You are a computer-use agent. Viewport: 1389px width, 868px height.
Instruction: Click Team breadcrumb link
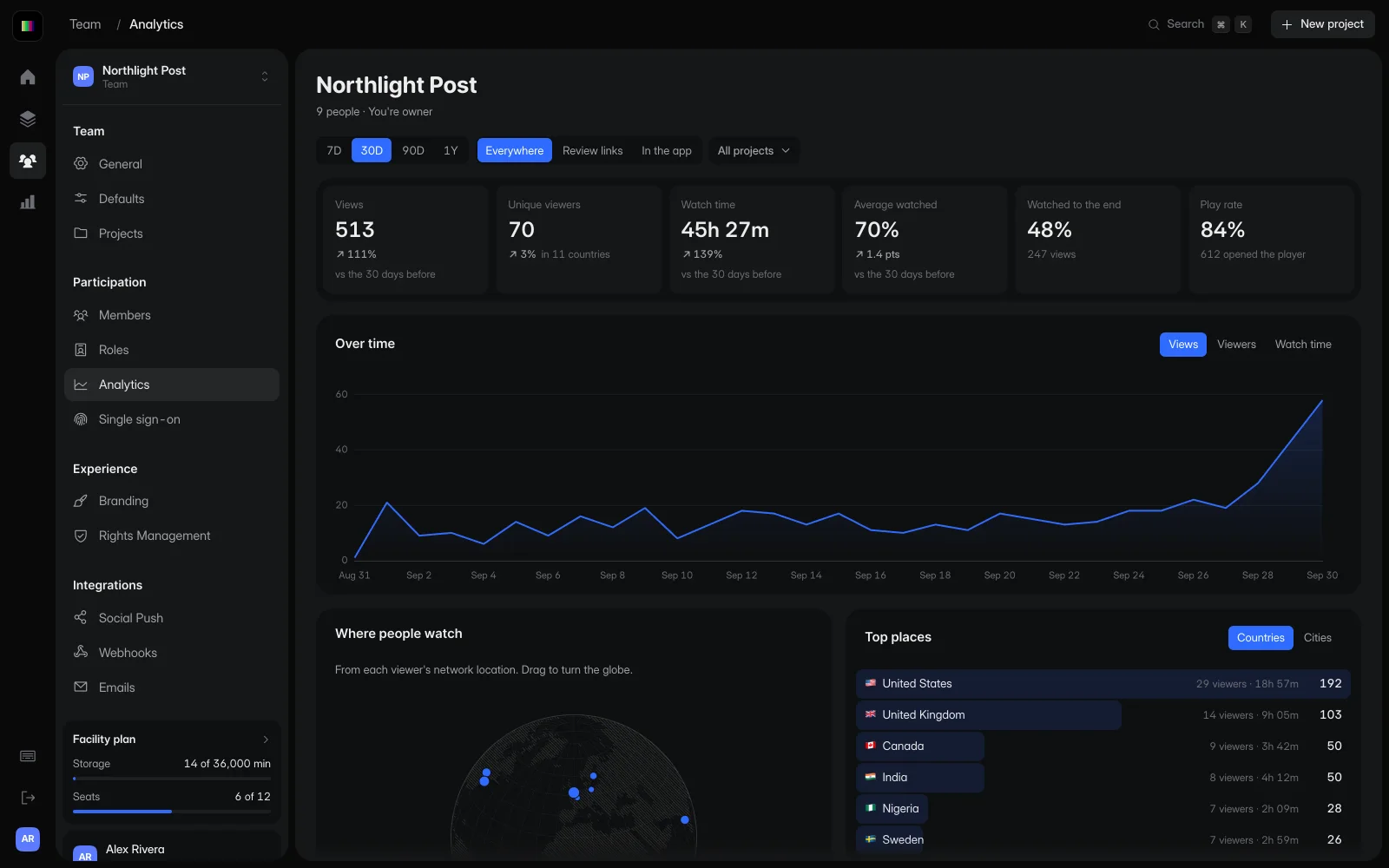click(x=85, y=24)
